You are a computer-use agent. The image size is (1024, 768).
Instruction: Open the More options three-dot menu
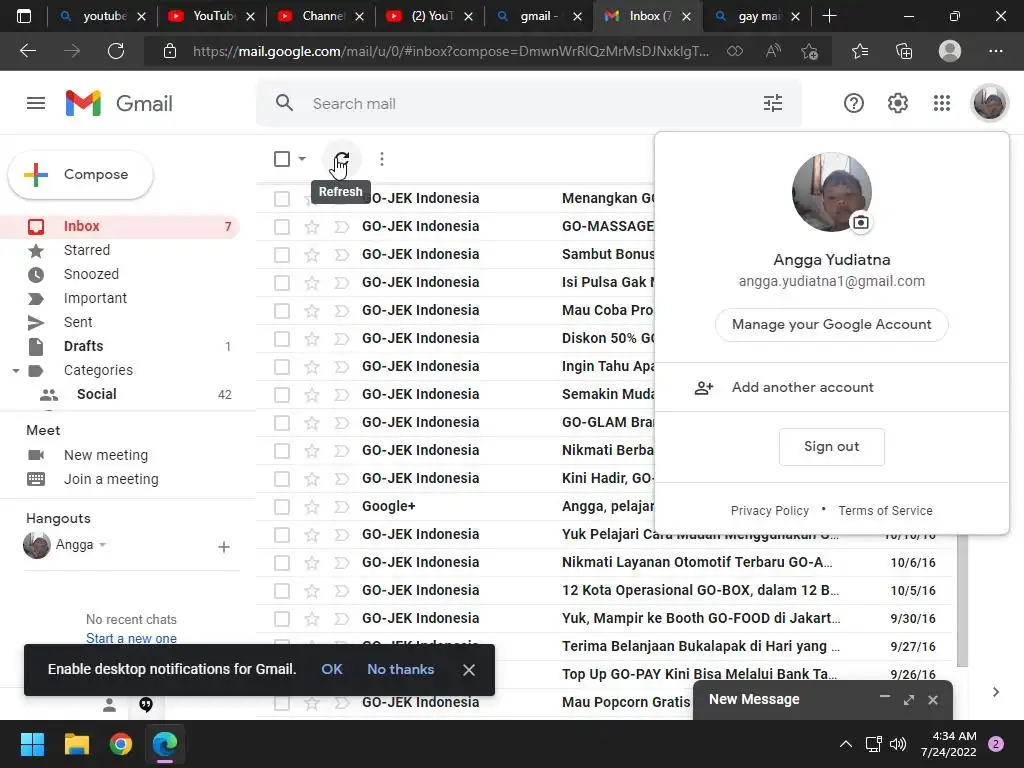tap(382, 159)
